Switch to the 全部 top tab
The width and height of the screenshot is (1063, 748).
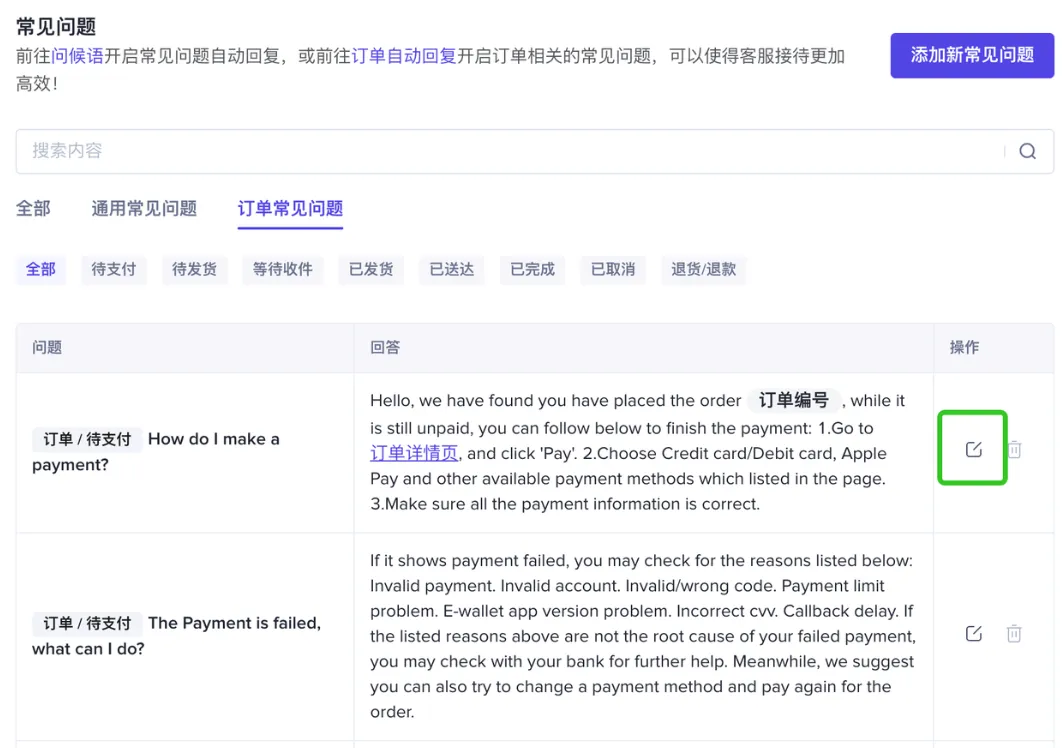(33, 208)
